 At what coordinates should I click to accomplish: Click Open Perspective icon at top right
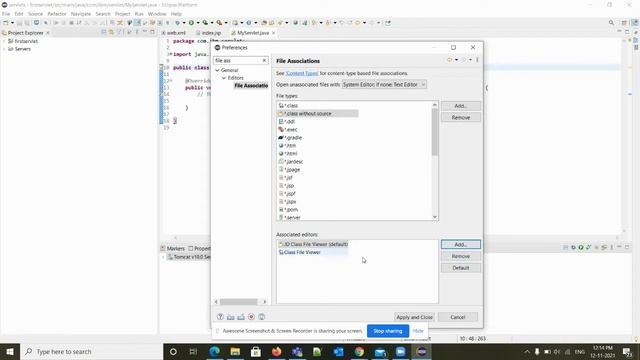pos(624,23)
